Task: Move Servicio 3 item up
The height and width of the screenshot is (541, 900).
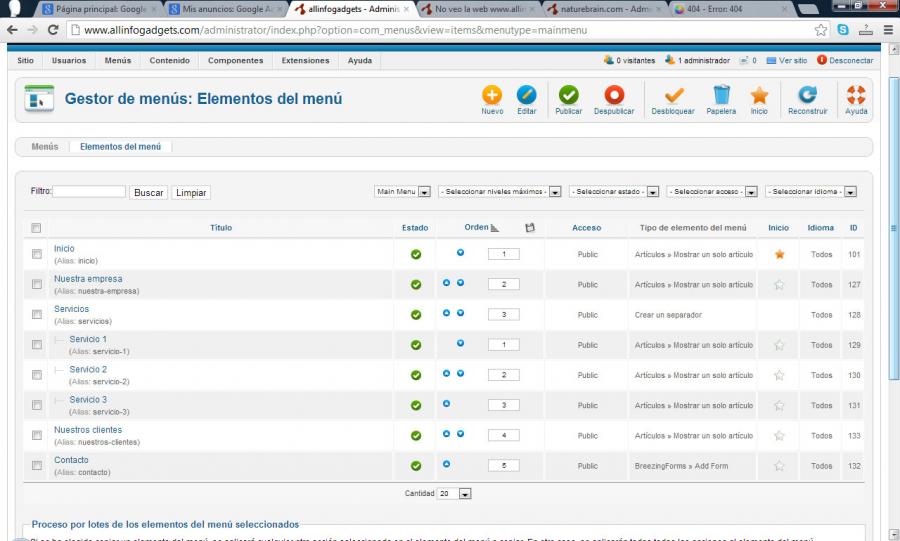Action: point(447,404)
